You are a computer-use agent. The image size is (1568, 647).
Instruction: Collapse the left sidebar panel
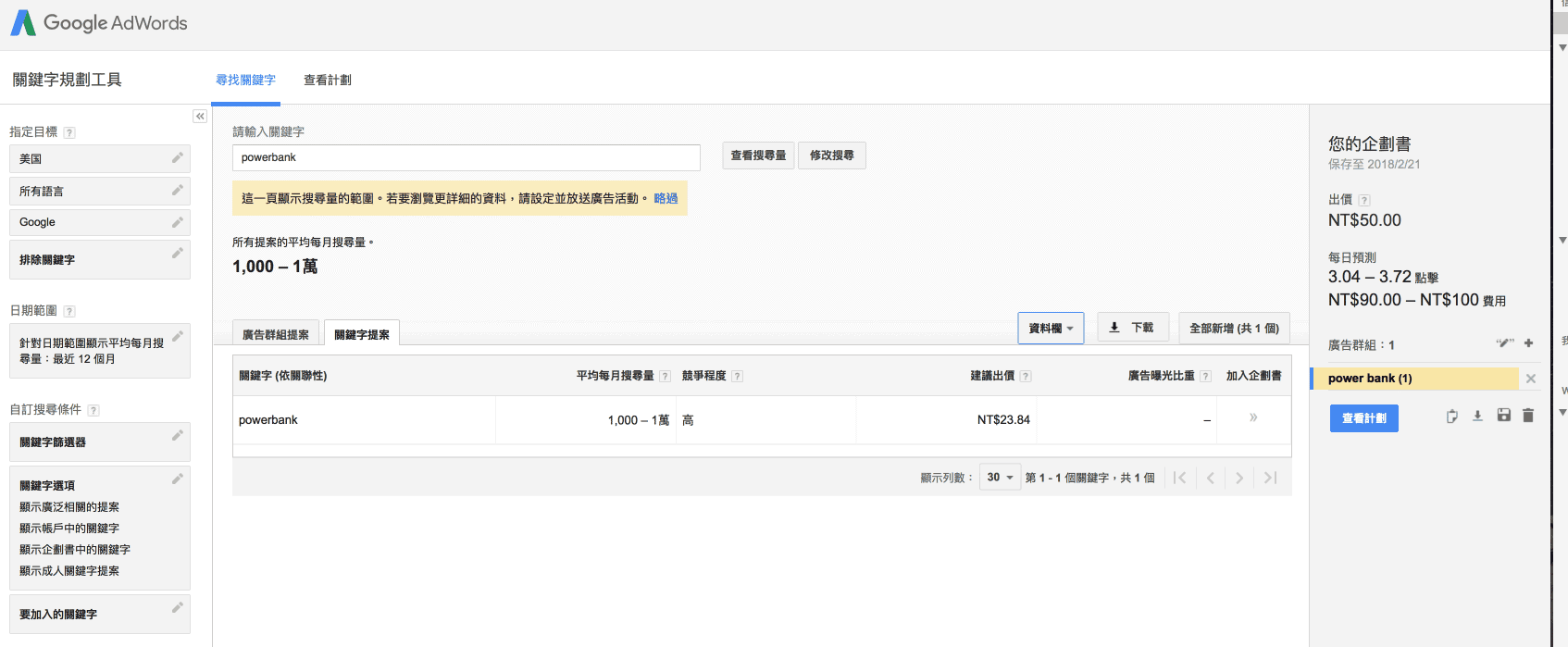click(200, 116)
